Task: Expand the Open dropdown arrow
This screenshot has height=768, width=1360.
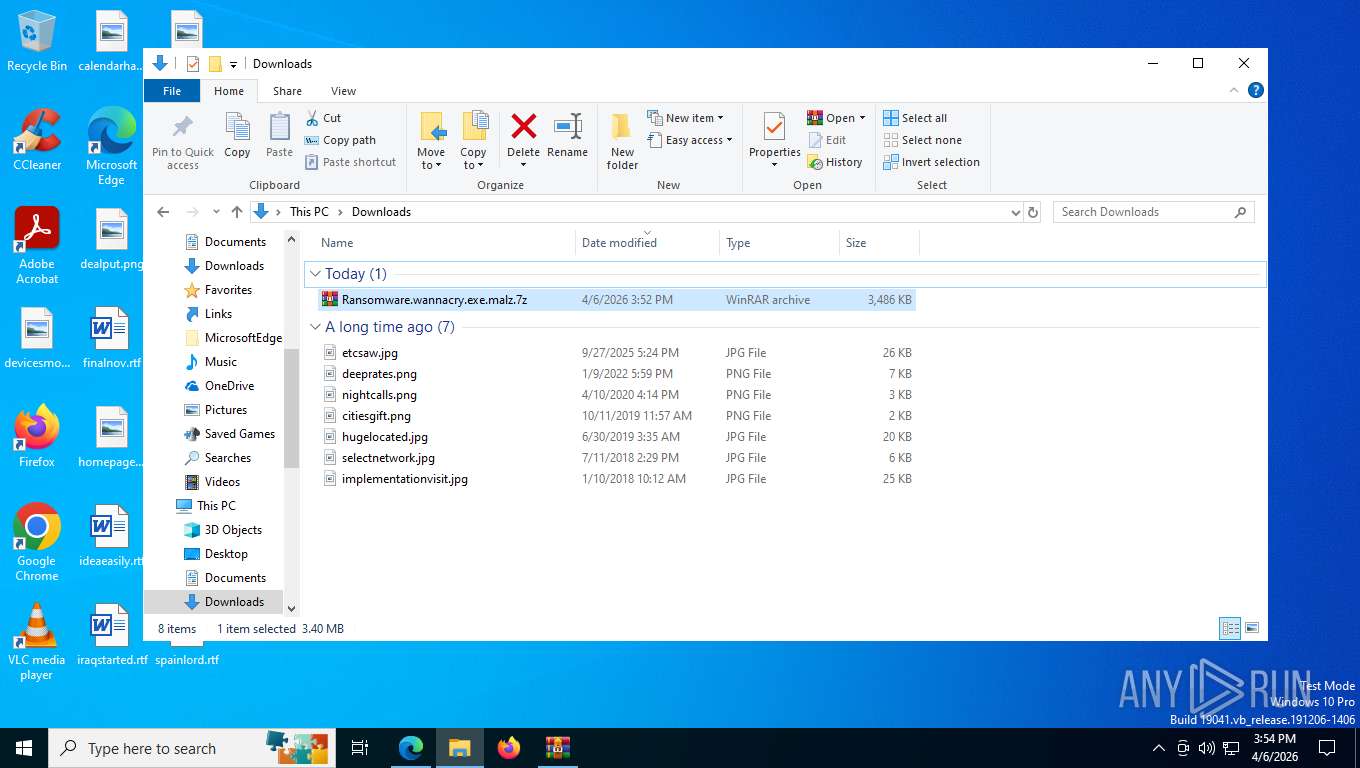Action: 862,118
